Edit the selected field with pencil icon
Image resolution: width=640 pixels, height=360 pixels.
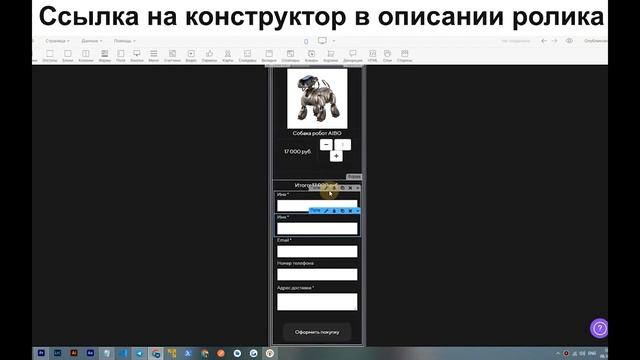(x=326, y=211)
